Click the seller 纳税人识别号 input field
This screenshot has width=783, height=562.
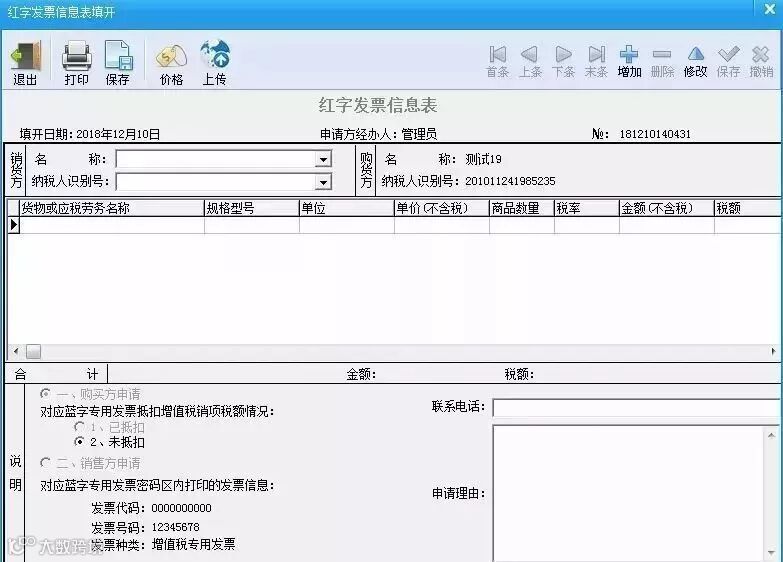pos(216,182)
